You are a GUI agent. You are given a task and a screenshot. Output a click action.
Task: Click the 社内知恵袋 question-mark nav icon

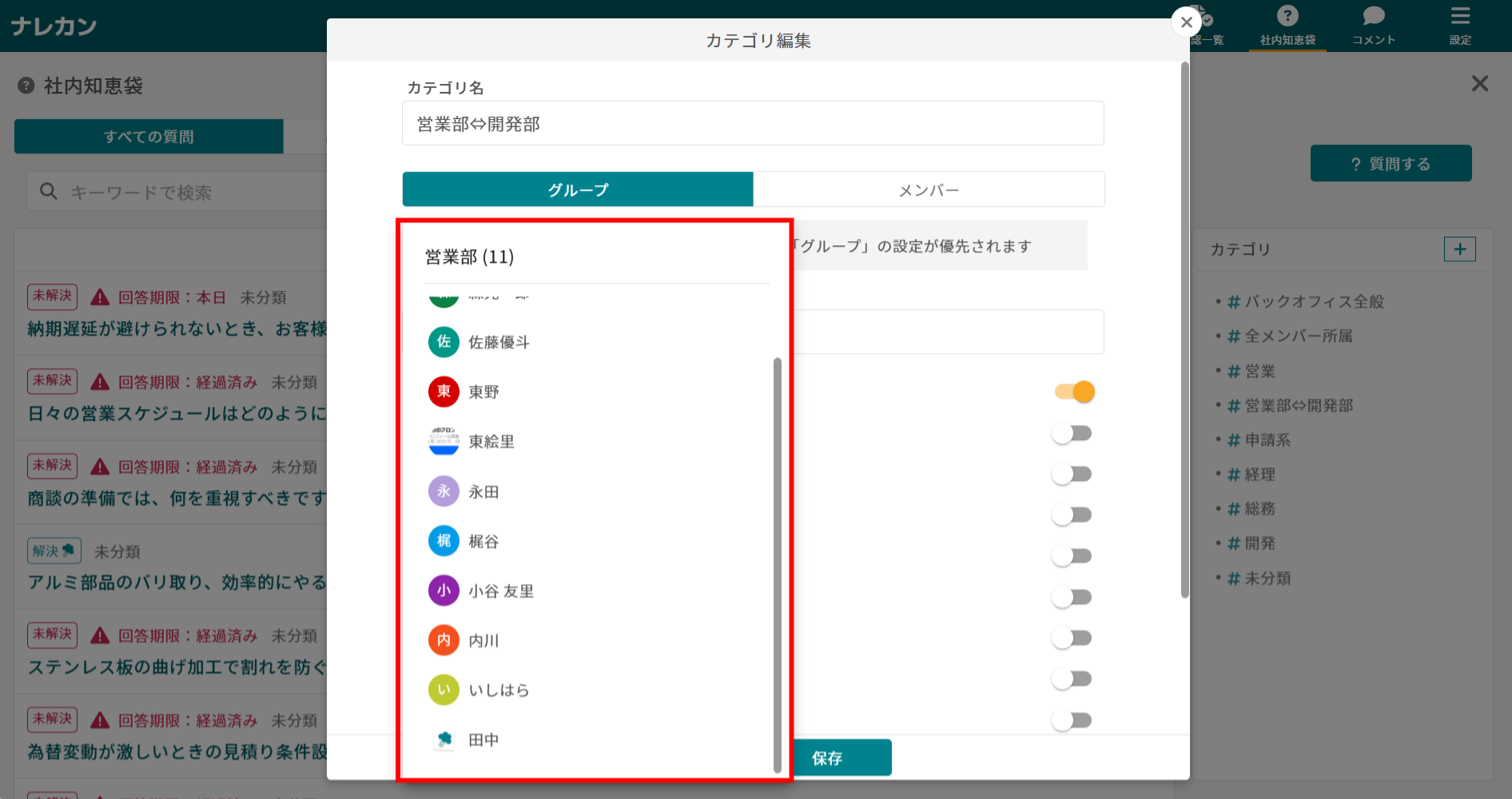pos(1287,14)
